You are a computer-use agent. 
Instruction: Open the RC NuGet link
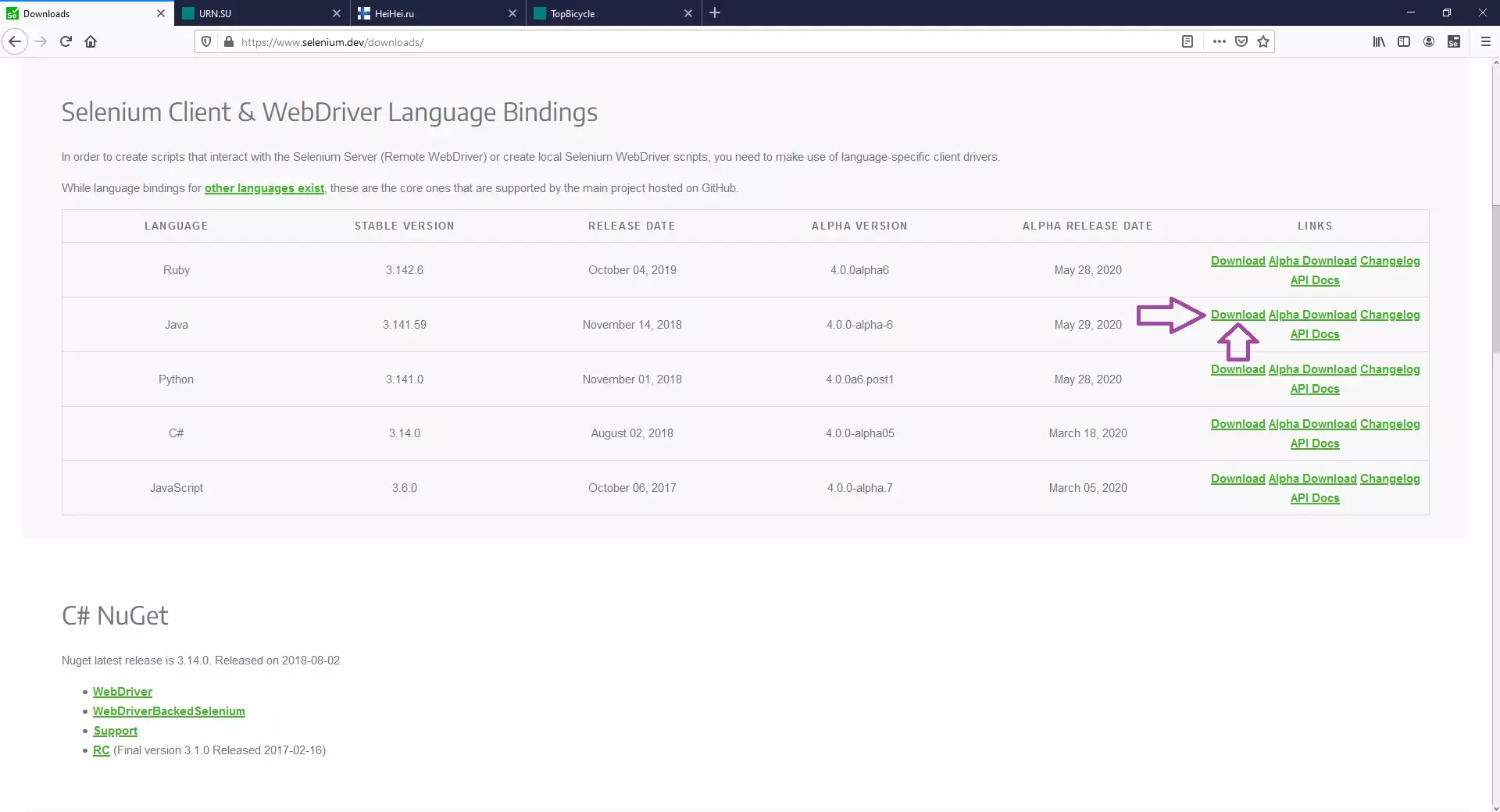tap(101, 750)
